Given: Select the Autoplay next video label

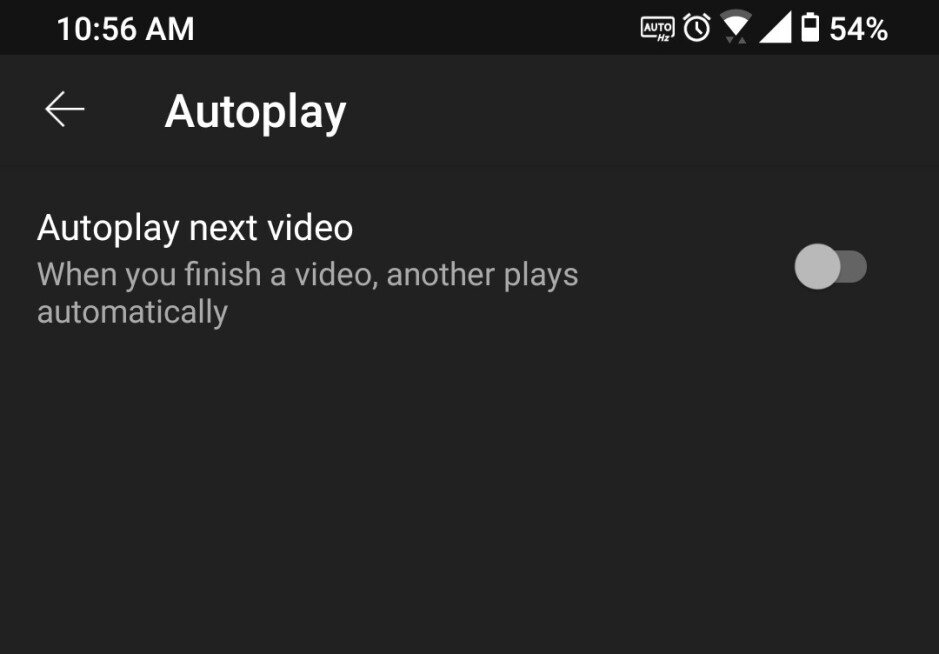Looking at the screenshot, I should [195, 229].
